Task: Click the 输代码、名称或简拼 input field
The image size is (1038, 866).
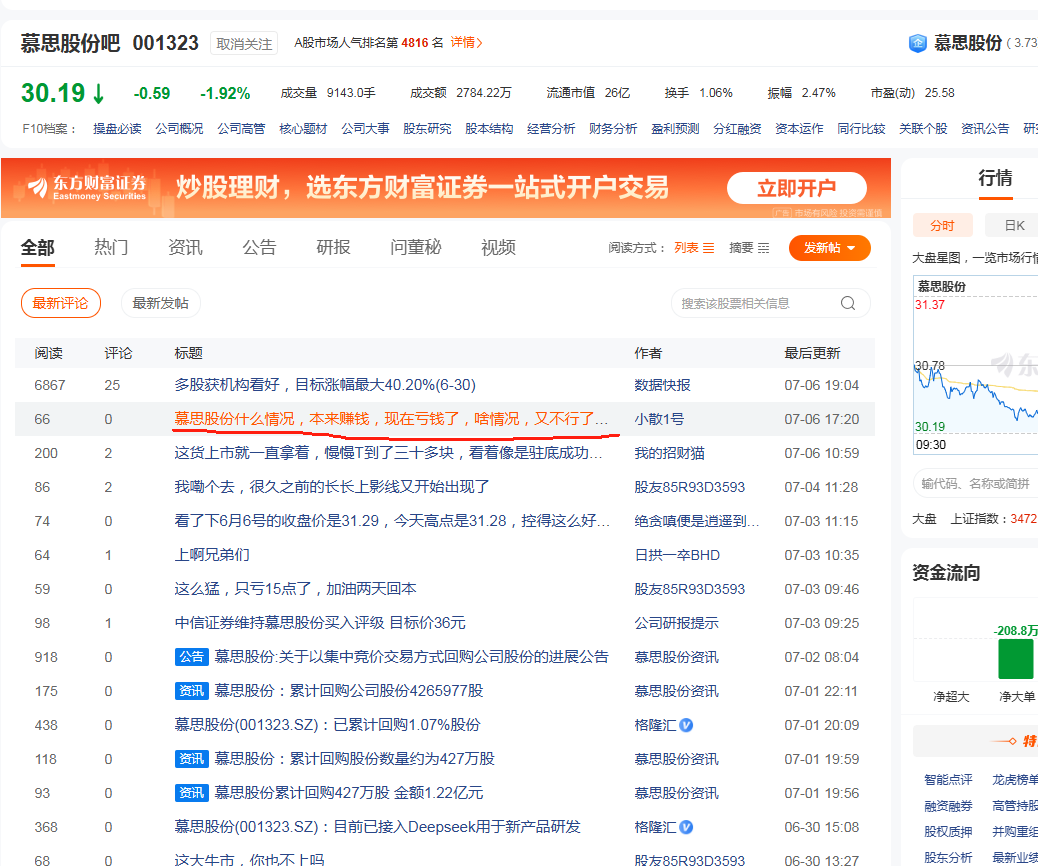Action: [976, 483]
